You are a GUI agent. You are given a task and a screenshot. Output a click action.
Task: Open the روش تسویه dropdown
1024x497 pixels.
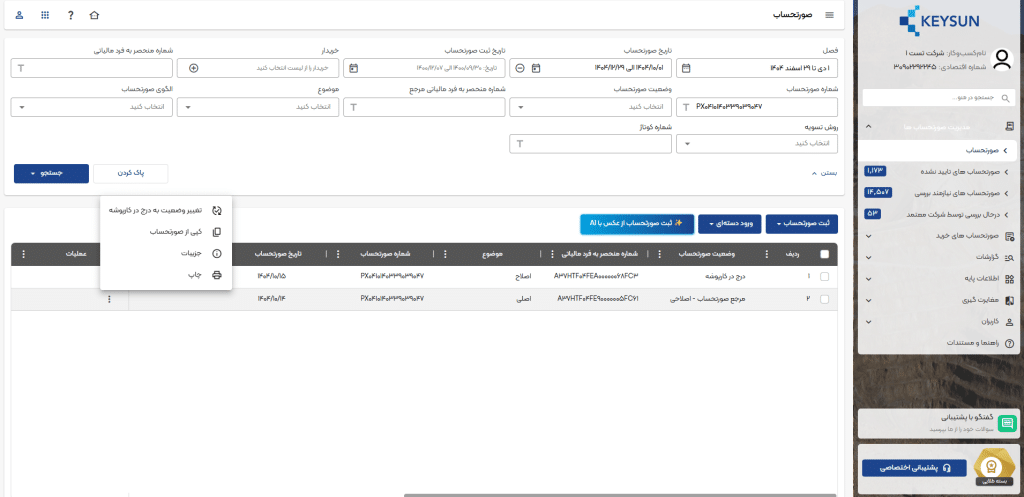coord(757,144)
